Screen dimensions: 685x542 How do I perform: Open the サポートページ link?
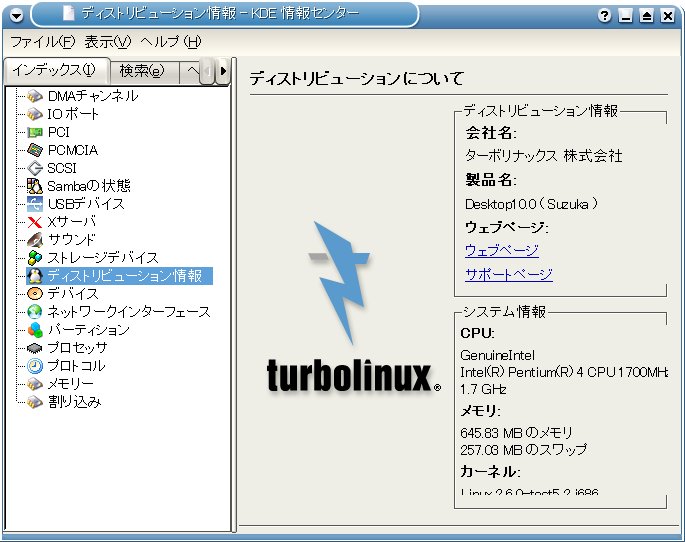[x=509, y=274]
